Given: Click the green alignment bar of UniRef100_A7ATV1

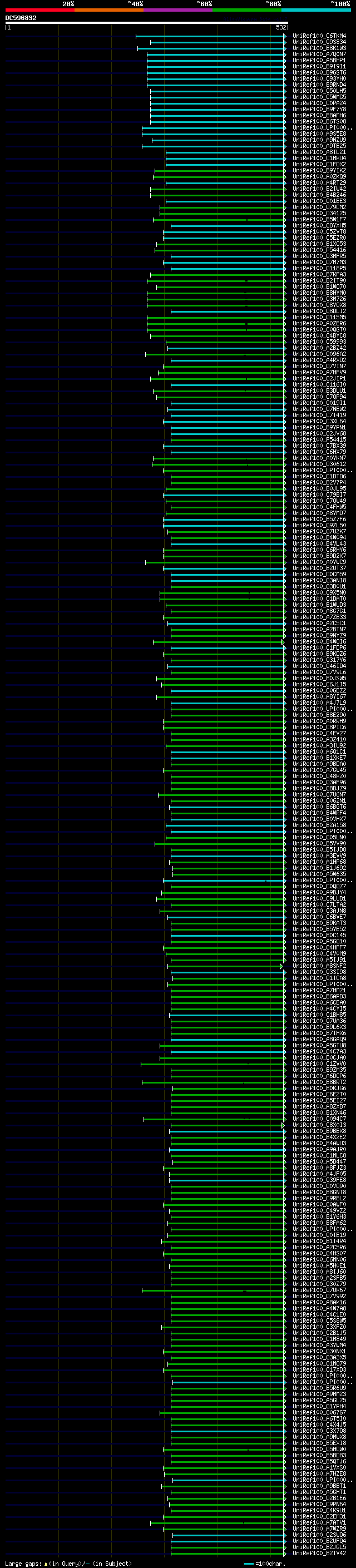Looking at the screenshot, I should [218, 1522].
